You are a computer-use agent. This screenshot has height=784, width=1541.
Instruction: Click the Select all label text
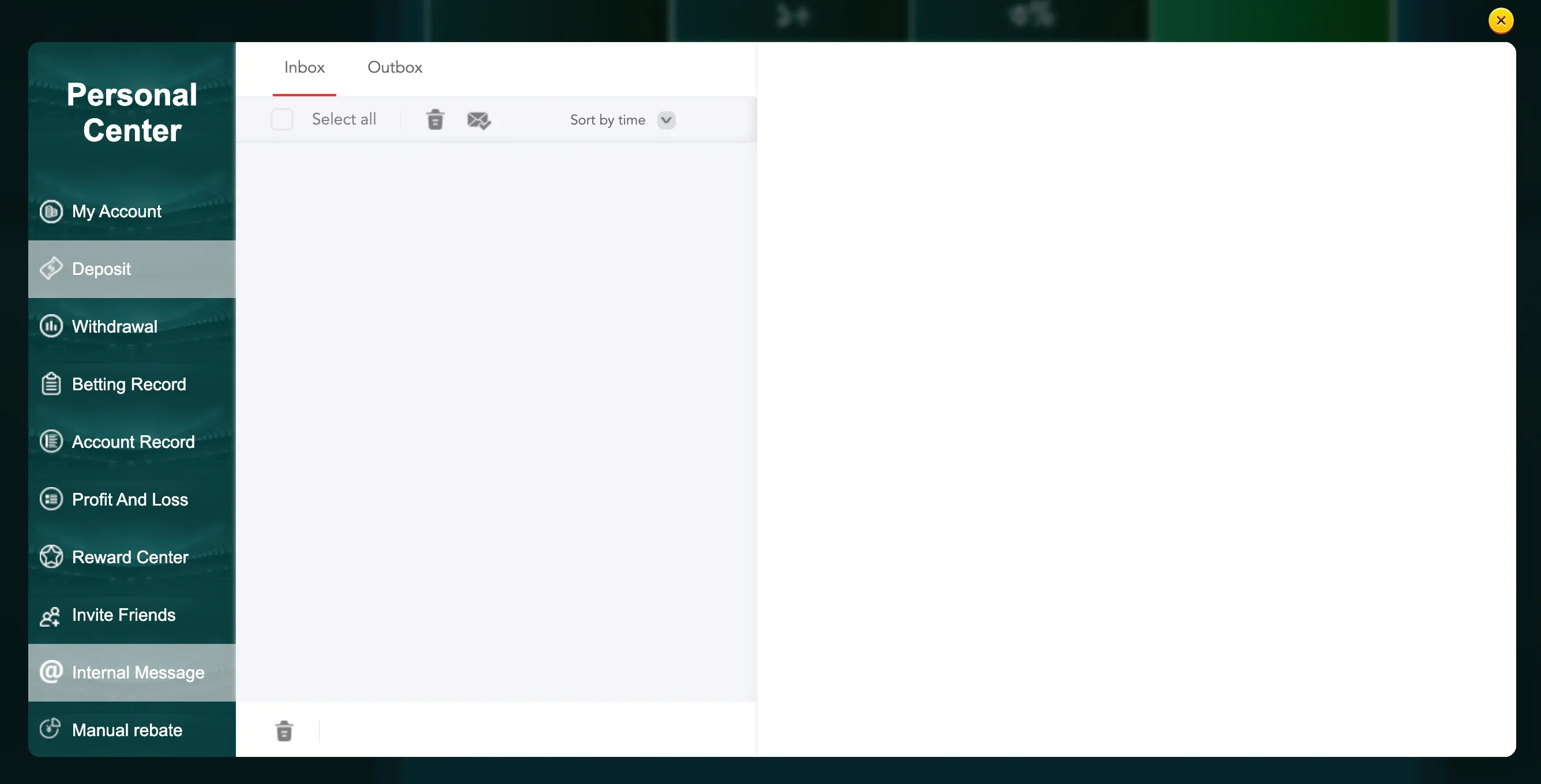coord(344,119)
